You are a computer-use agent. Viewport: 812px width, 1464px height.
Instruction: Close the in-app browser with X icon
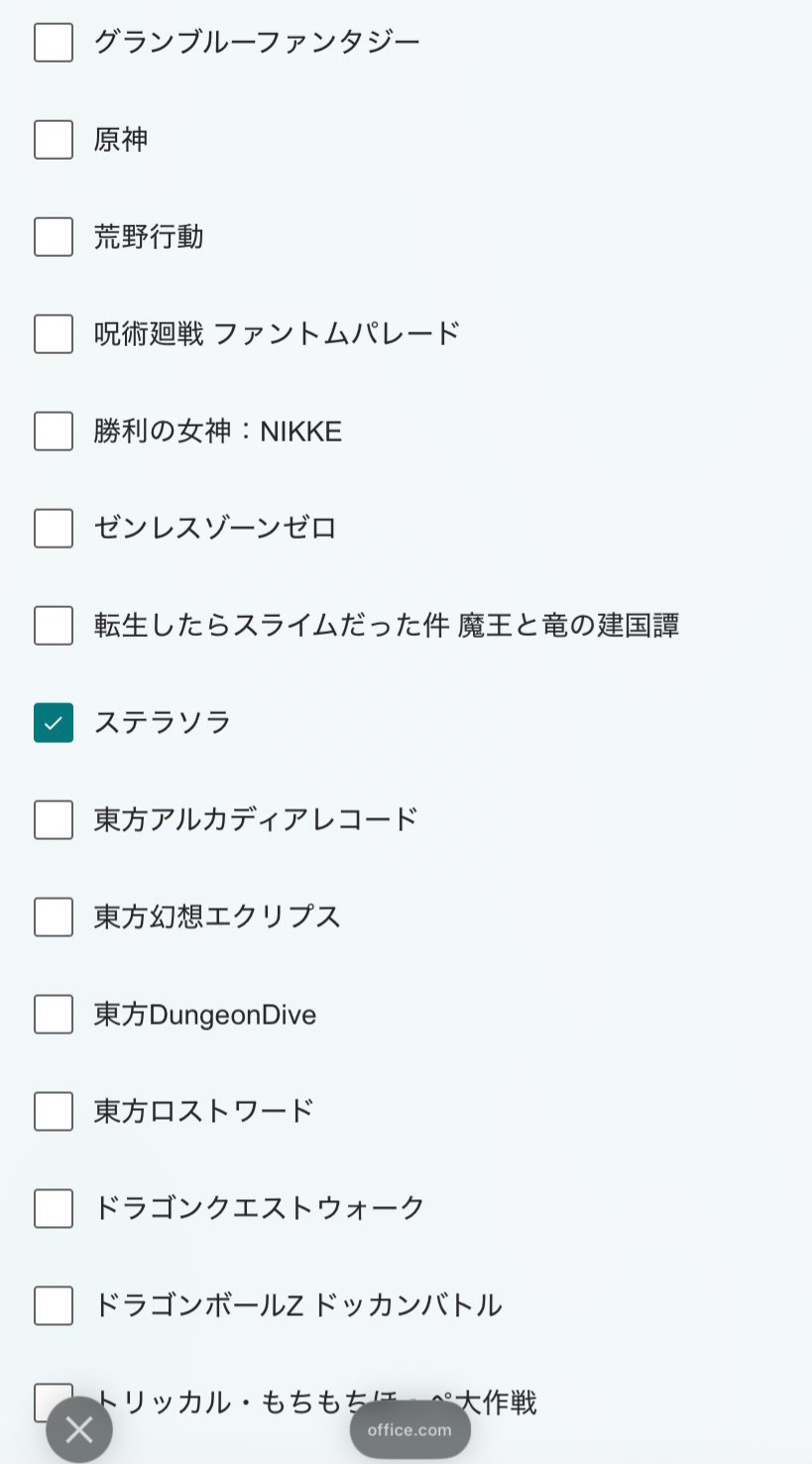tap(79, 1430)
